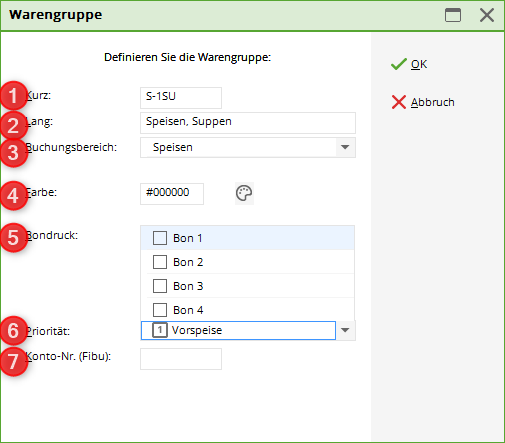Toggle the Bon 4 checkbox
The height and width of the screenshot is (443, 505).
click(160, 310)
